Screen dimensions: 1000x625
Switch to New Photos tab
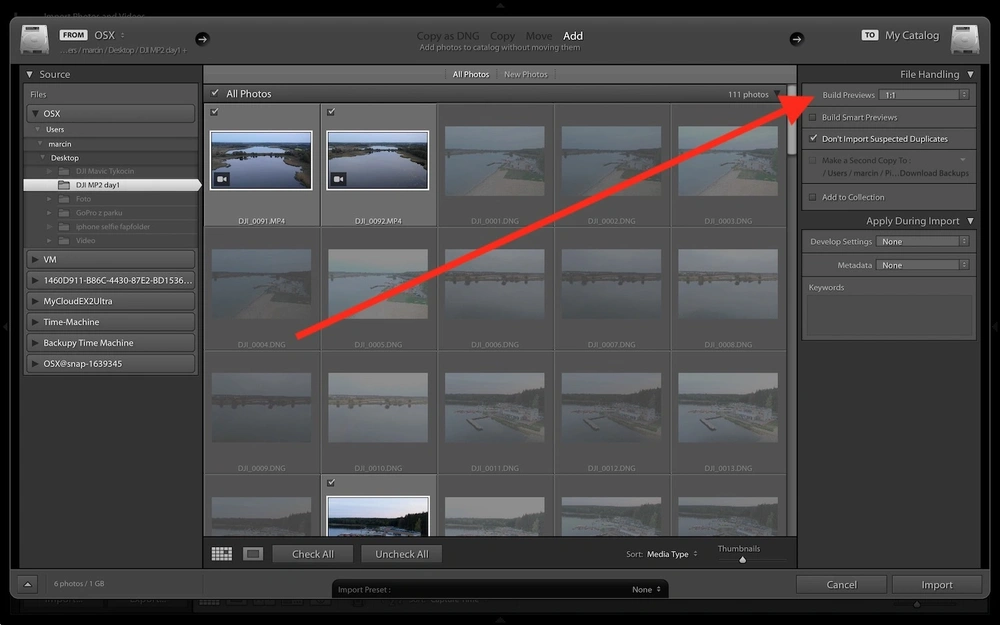tap(526, 75)
